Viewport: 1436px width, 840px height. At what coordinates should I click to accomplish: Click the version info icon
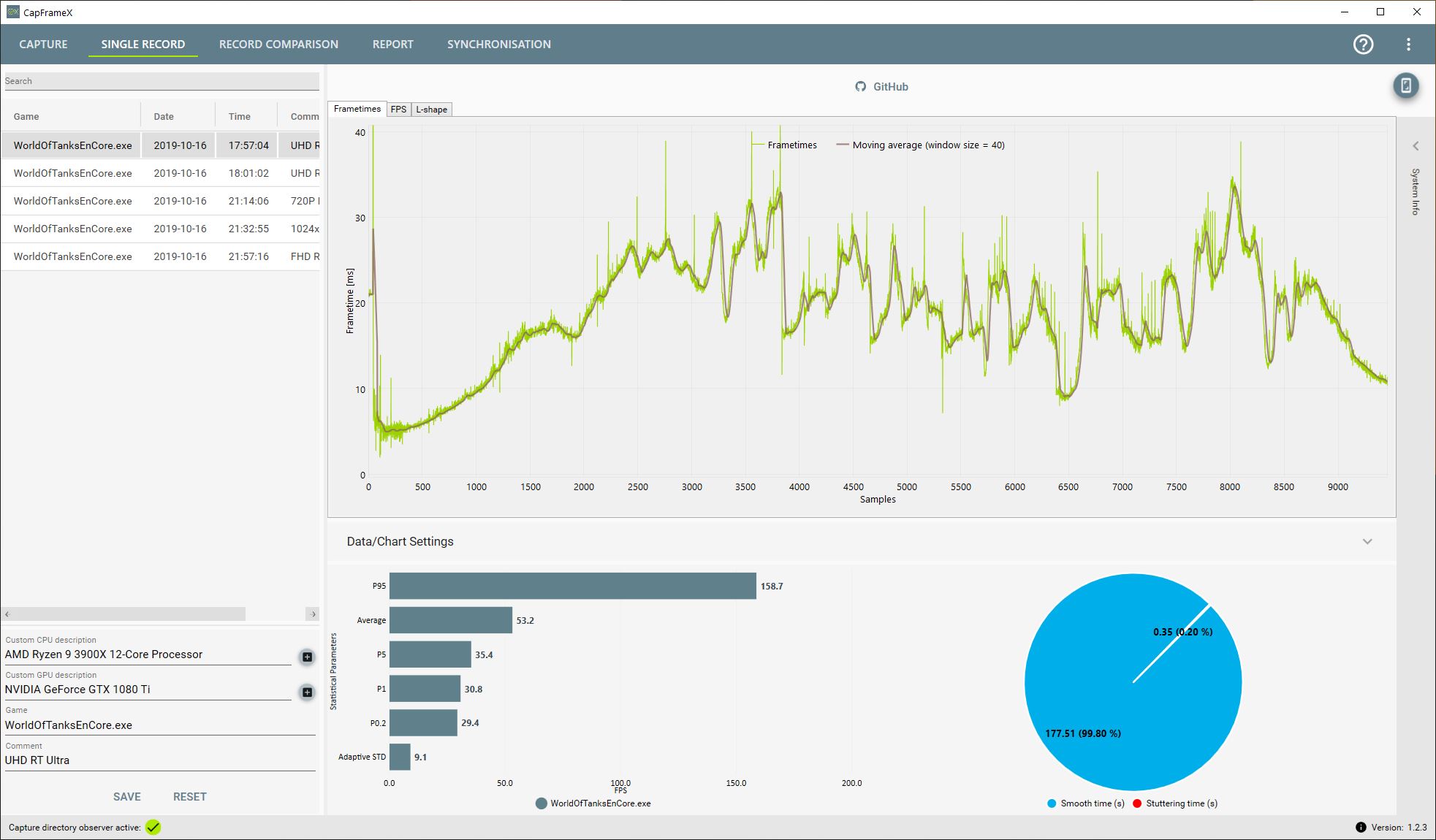coord(1360,827)
